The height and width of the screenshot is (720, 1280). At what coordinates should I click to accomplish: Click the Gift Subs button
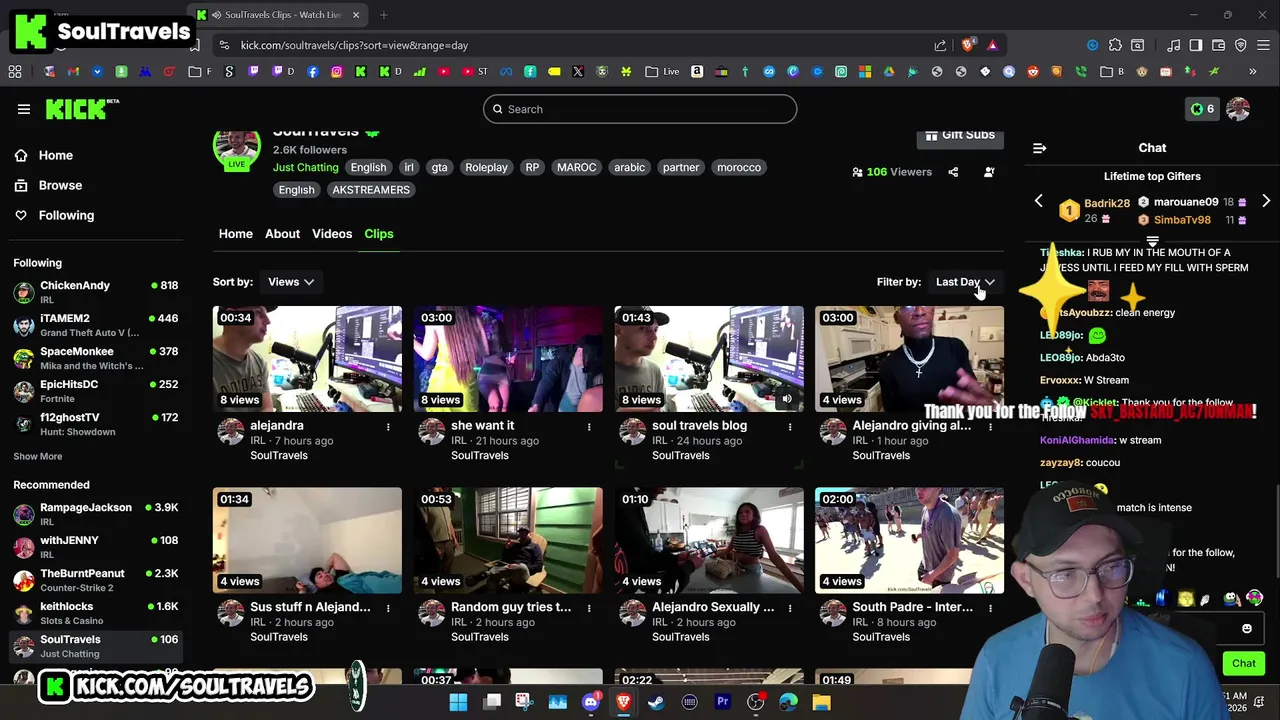pos(960,135)
